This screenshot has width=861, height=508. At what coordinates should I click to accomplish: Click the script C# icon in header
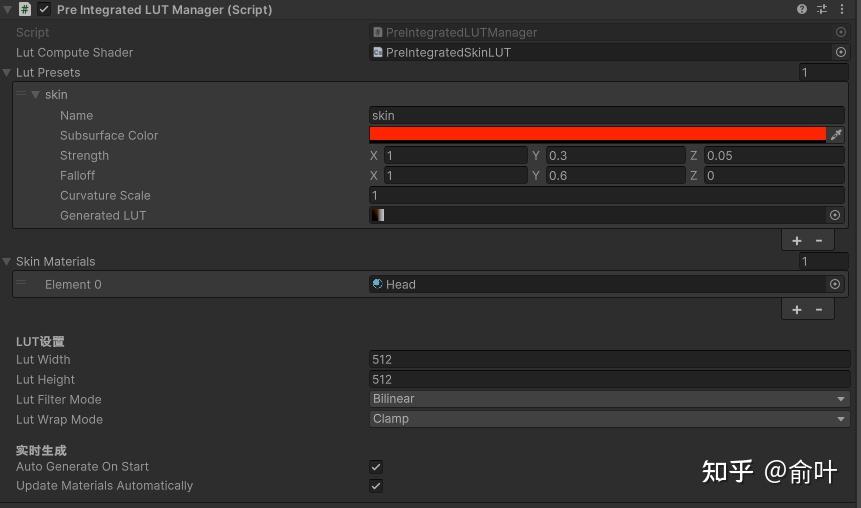pyautogui.click(x=25, y=9)
